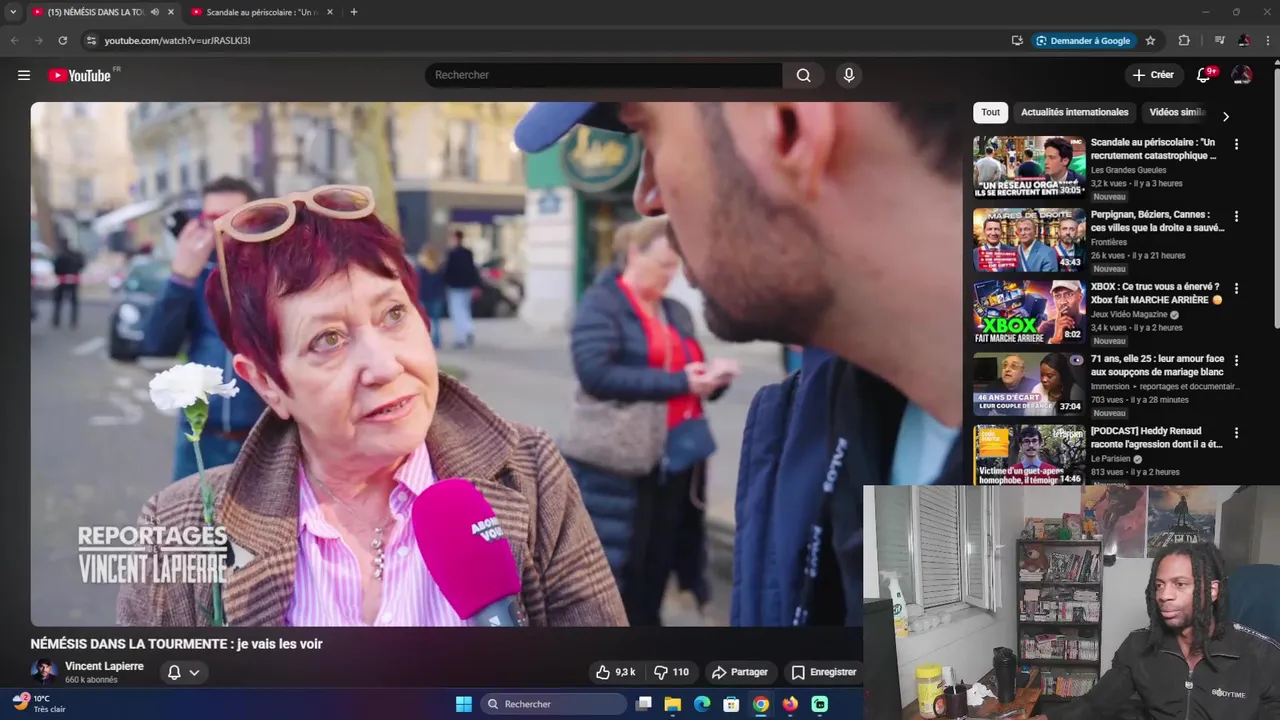Open weather widget showing 10°C

point(40,703)
